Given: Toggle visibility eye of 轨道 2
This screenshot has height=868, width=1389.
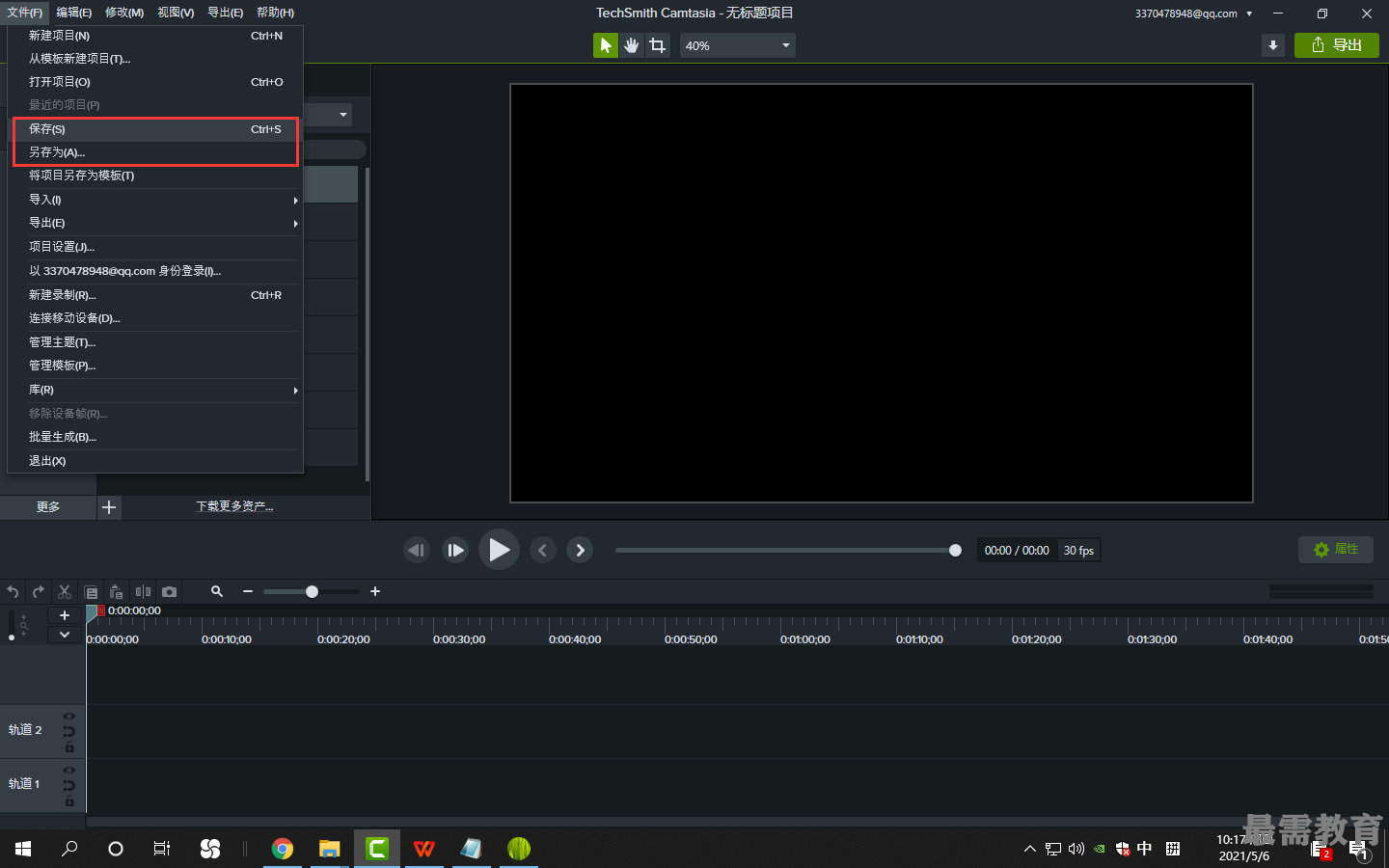Looking at the screenshot, I should 69,716.
